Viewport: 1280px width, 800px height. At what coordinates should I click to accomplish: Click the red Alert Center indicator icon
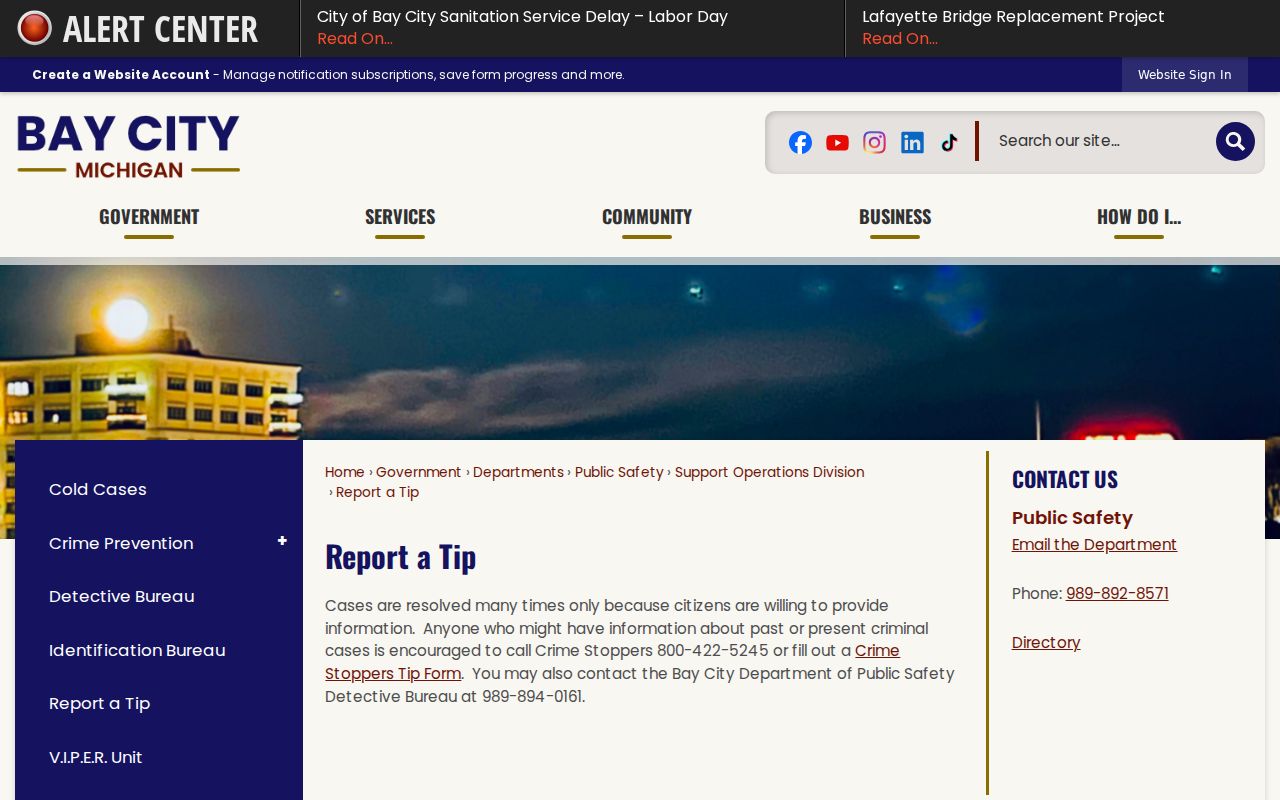coord(34,28)
